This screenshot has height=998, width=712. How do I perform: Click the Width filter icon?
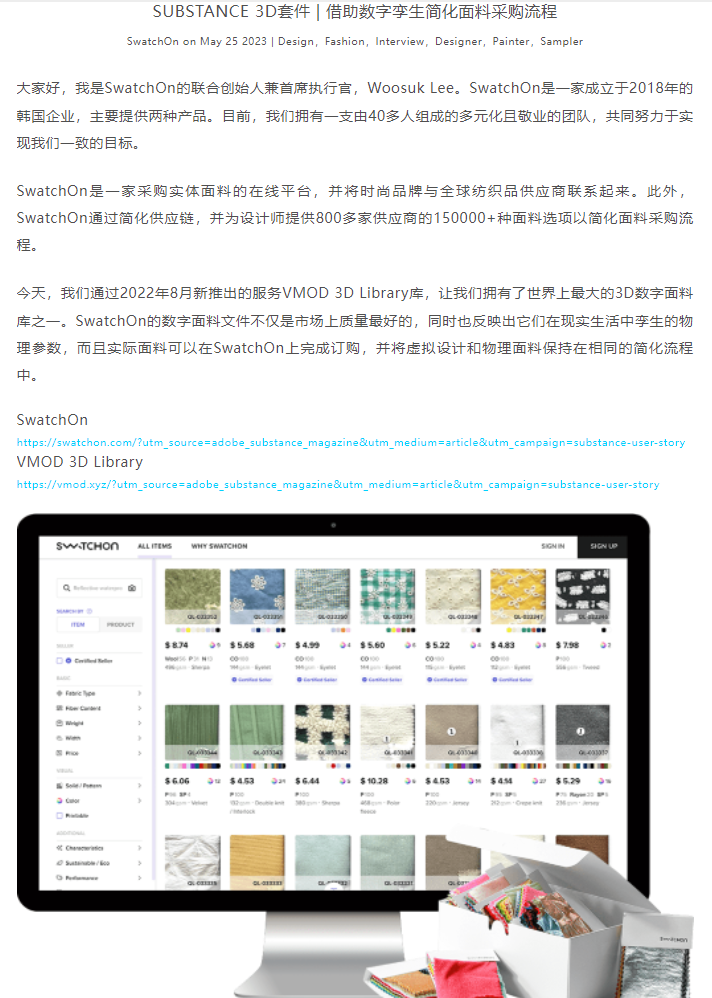click(x=60, y=738)
